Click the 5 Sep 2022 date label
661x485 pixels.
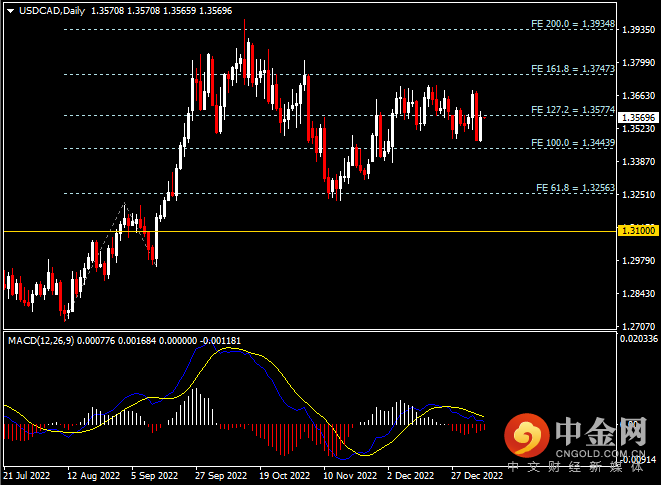(155, 477)
